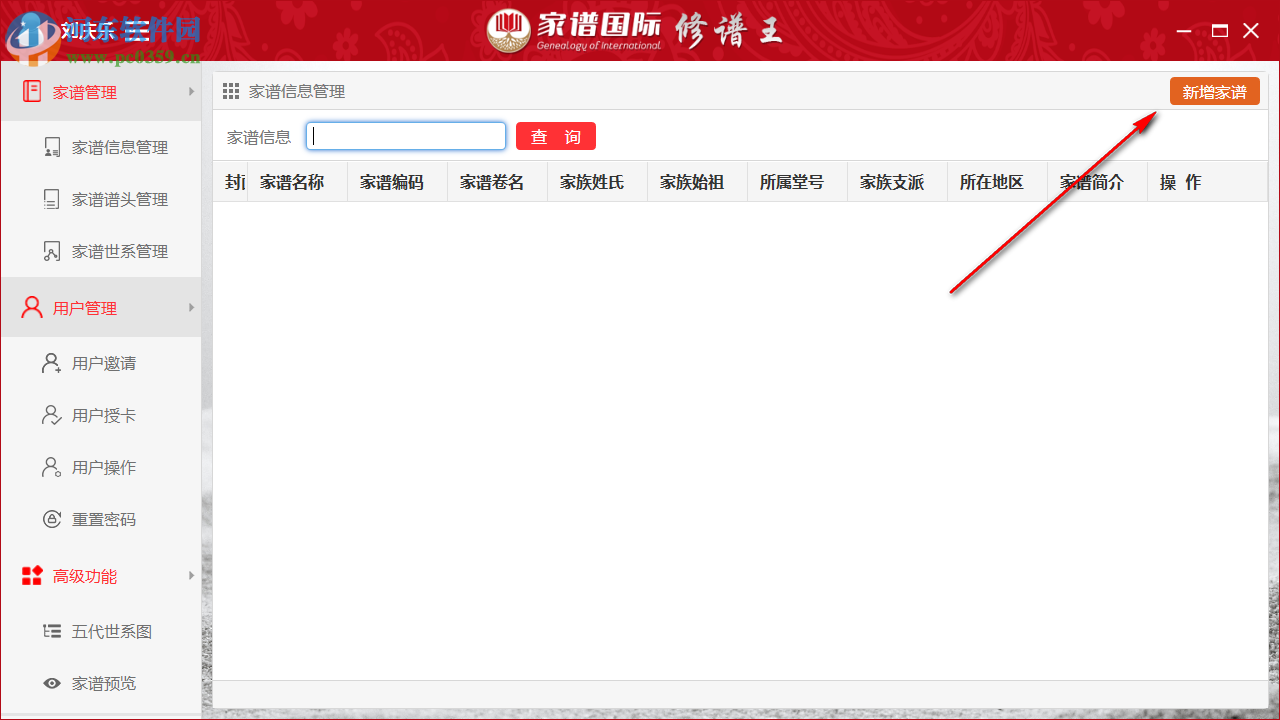Click the 新增家谱 button

click(x=1214, y=90)
